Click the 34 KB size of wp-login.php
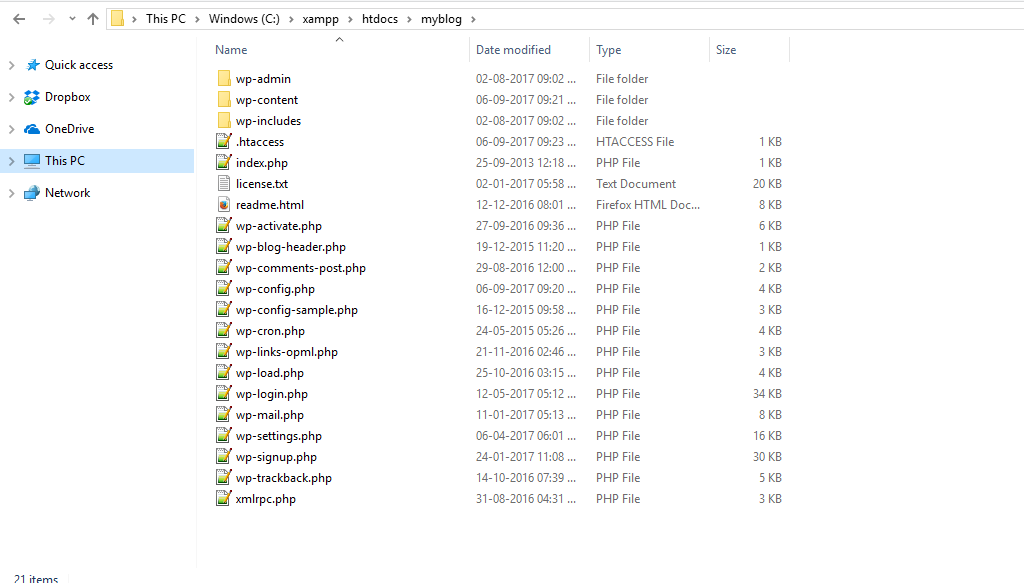This screenshot has width=1024, height=583. (x=767, y=394)
